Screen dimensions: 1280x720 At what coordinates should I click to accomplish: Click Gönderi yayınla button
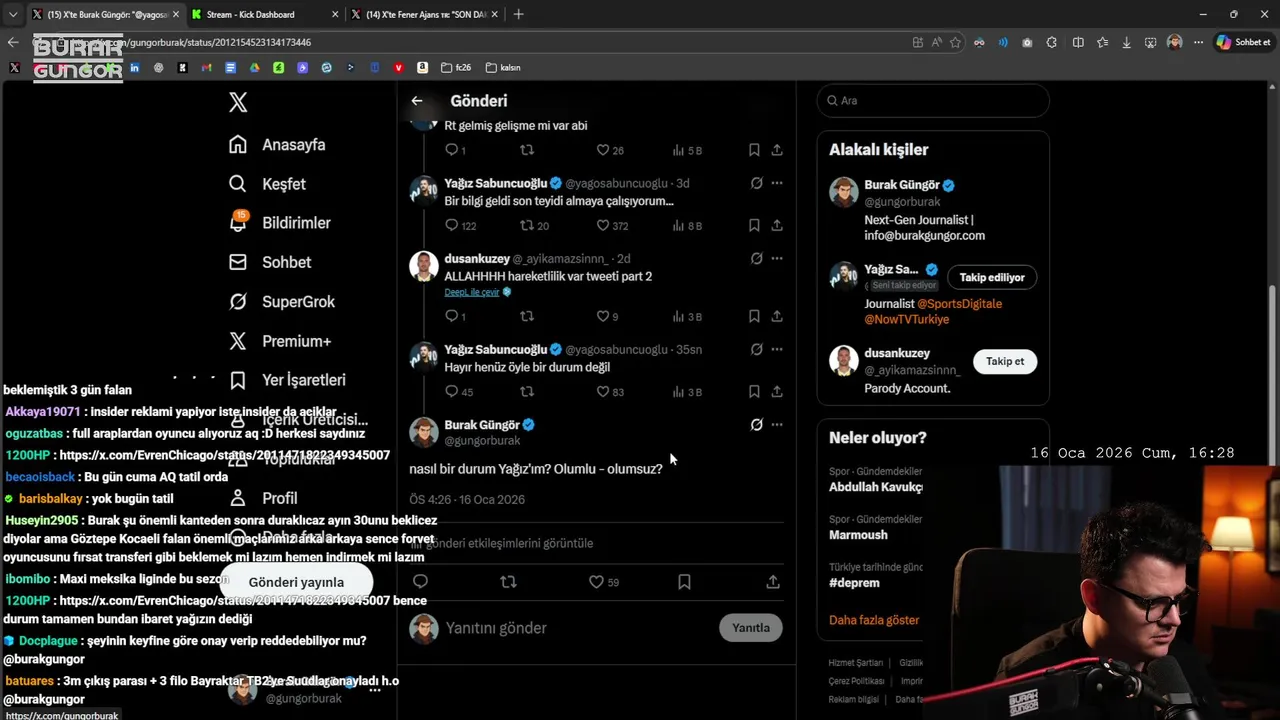pos(296,582)
